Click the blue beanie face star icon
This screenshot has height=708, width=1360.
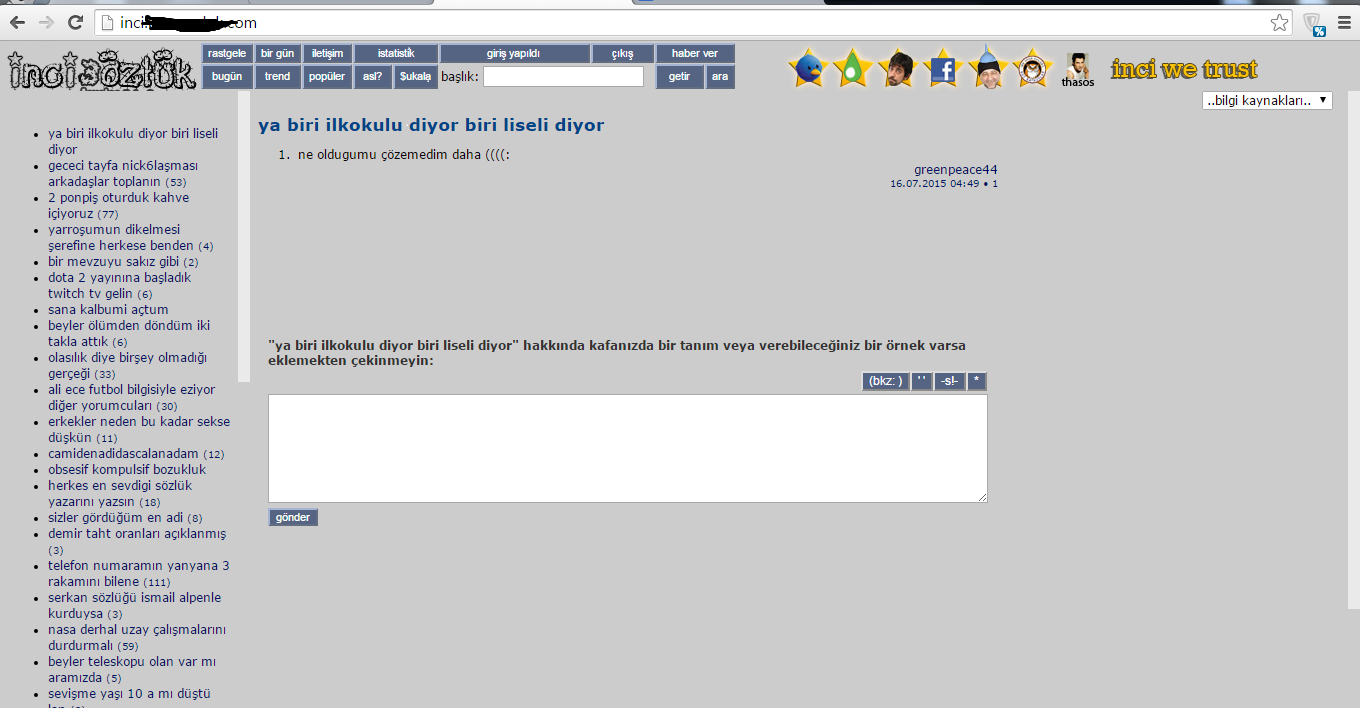coord(987,69)
